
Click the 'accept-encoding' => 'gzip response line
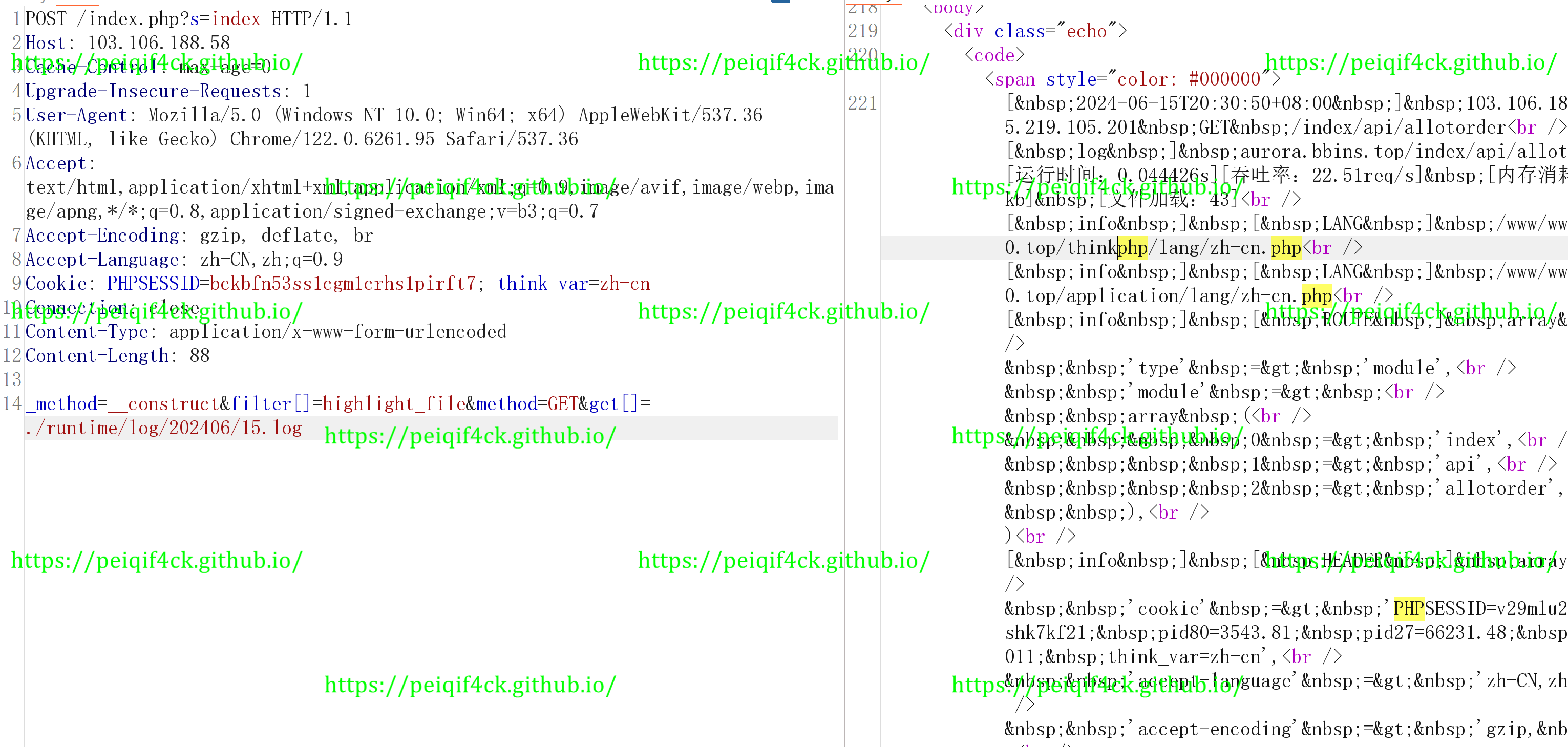(x=1286, y=729)
